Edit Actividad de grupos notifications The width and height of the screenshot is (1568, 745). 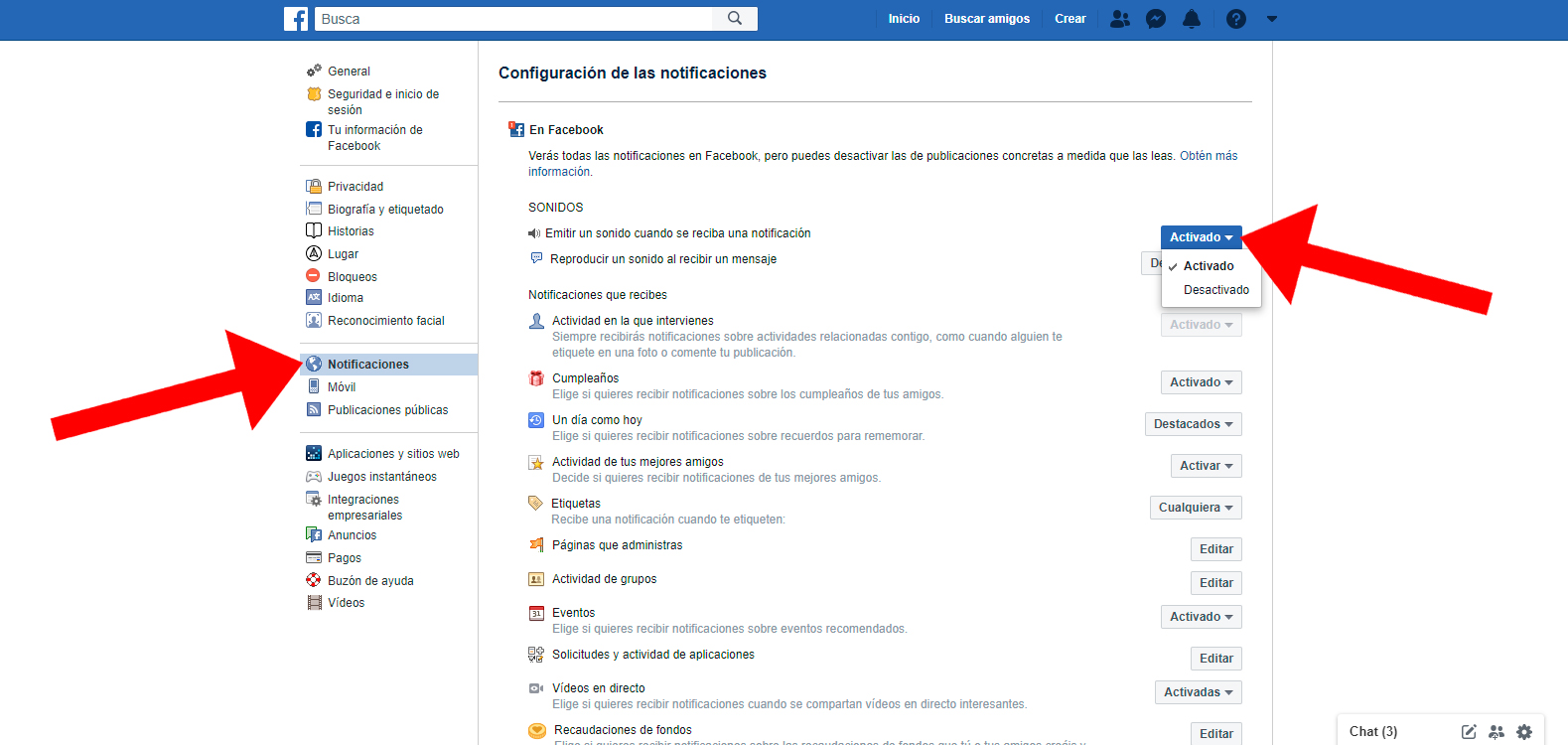coord(1216,583)
